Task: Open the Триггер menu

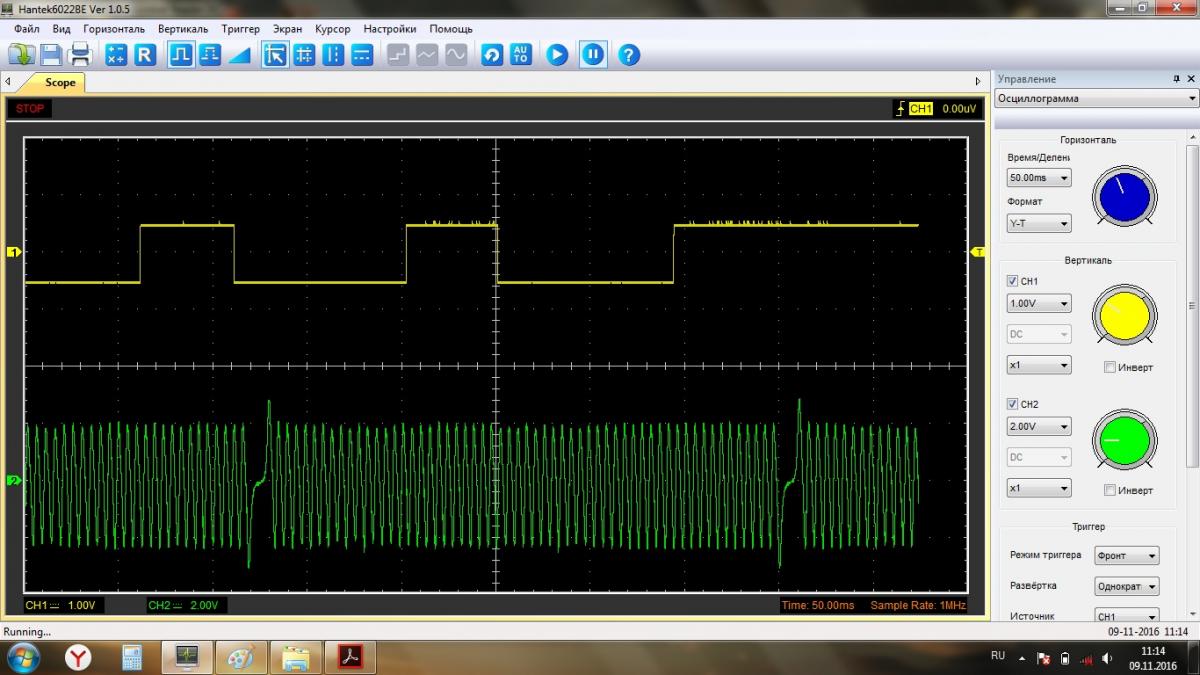Action: point(240,29)
